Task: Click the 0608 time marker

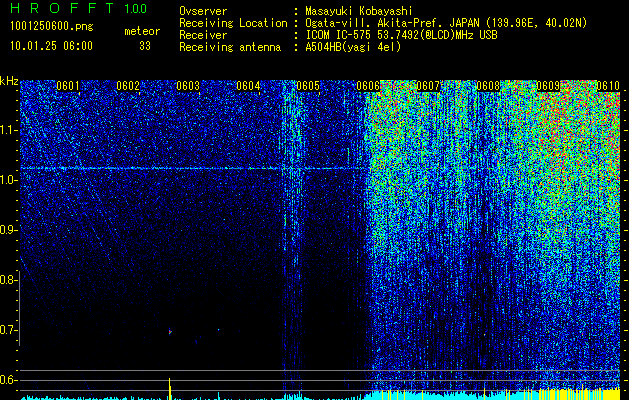Action: tap(488, 86)
